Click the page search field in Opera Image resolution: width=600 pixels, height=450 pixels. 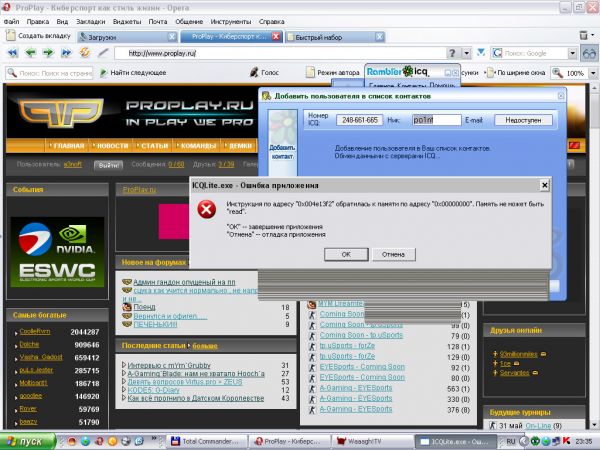pyautogui.click(x=49, y=73)
